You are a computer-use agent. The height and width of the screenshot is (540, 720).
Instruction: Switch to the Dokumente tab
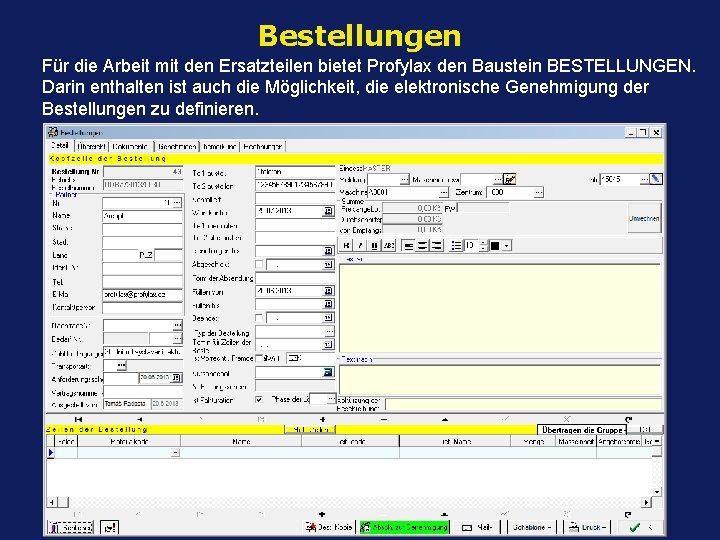coord(130,146)
